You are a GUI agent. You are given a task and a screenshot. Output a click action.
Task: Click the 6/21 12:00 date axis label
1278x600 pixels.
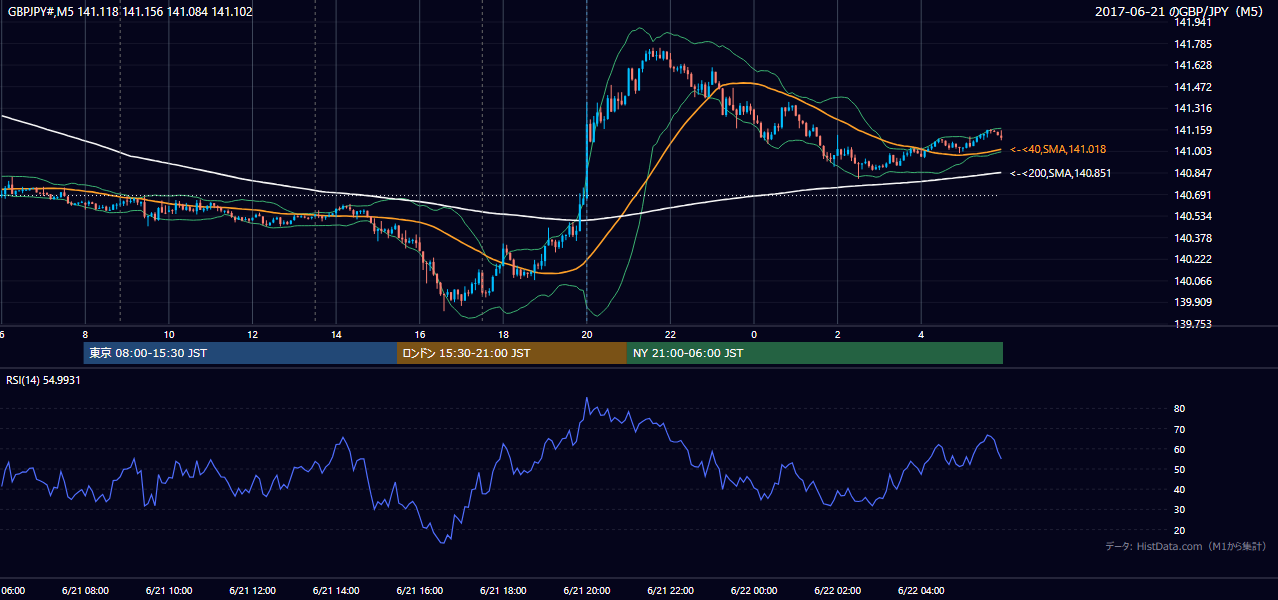coord(252,590)
